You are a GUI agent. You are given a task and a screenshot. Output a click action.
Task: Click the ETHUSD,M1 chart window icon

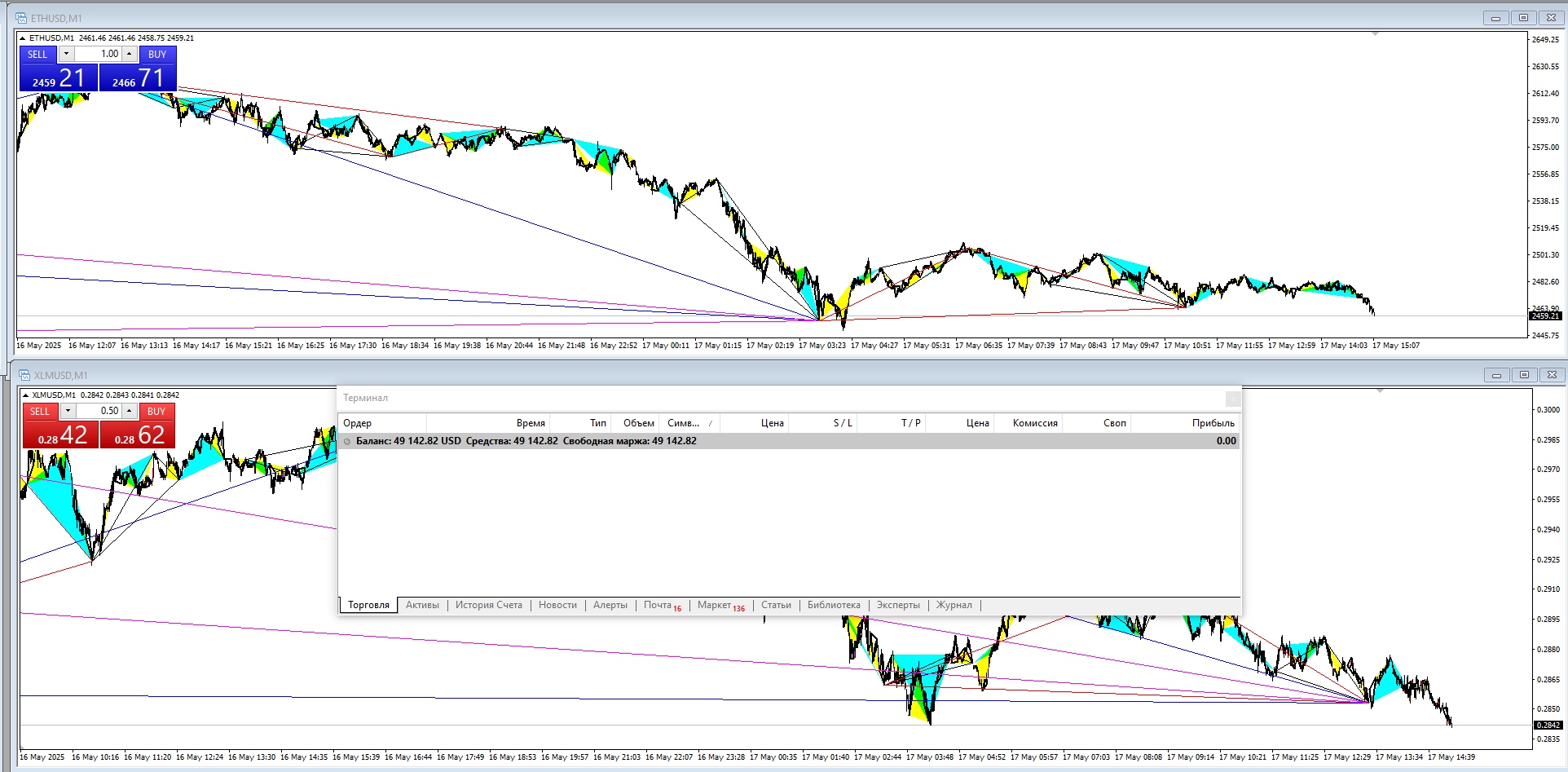point(21,18)
